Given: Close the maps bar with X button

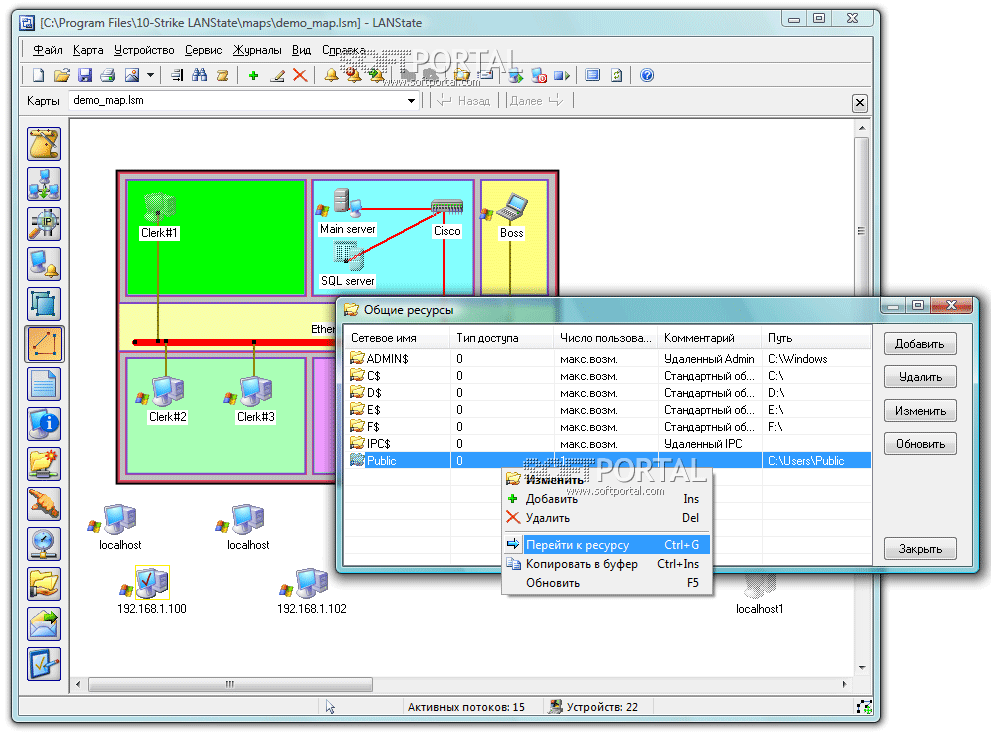Looking at the screenshot, I should click(860, 102).
